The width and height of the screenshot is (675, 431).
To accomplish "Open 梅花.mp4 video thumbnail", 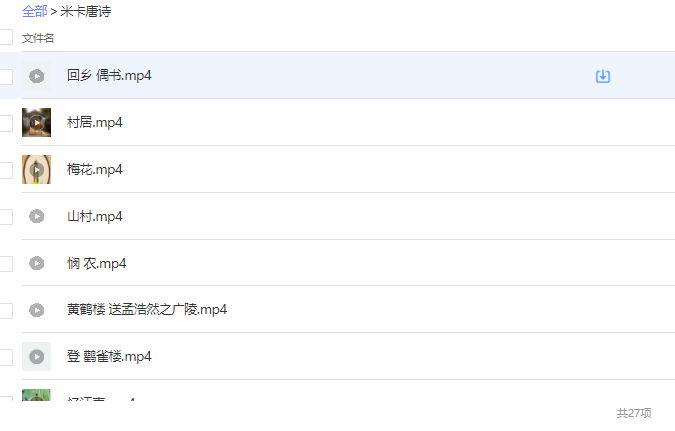I will (37, 169).
